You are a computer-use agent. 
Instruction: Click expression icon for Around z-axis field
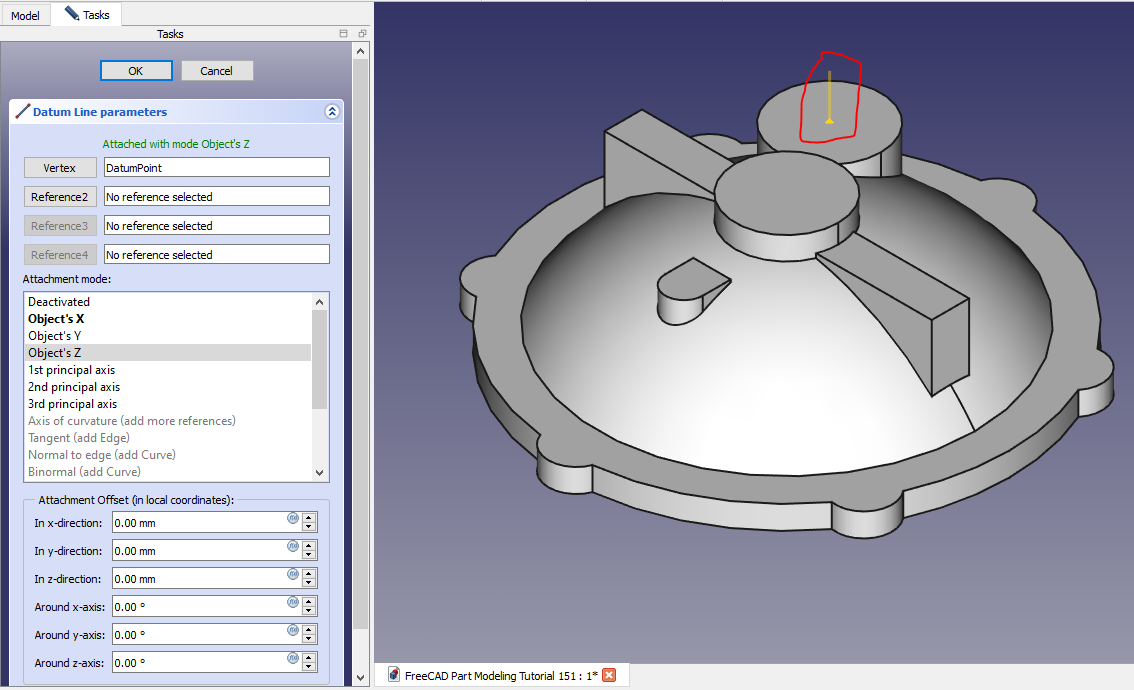pyautogui.click(x=293, y=658)
